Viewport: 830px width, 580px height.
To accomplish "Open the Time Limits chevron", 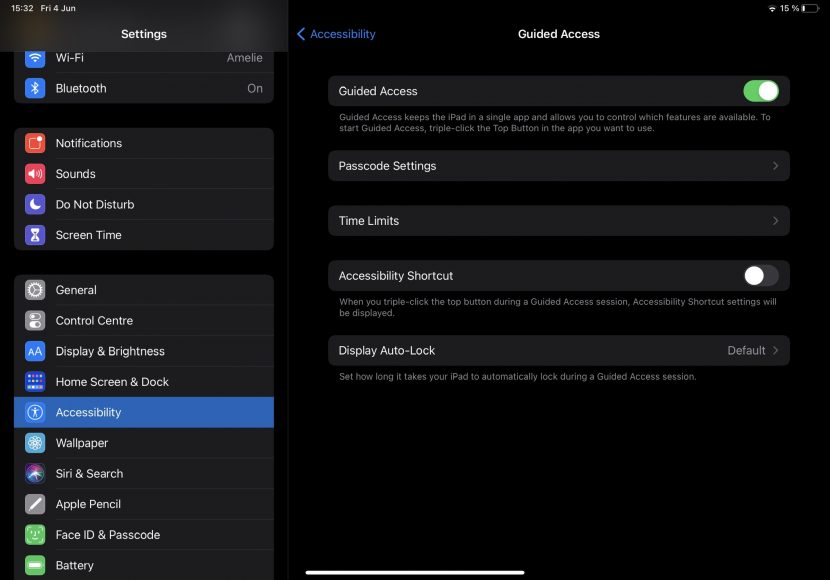I will pyautogui.click(x=775, y=221).
